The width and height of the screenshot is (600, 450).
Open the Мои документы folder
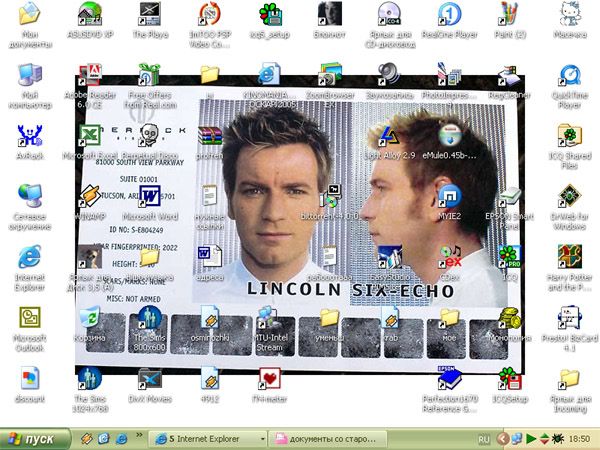[30, 14]
